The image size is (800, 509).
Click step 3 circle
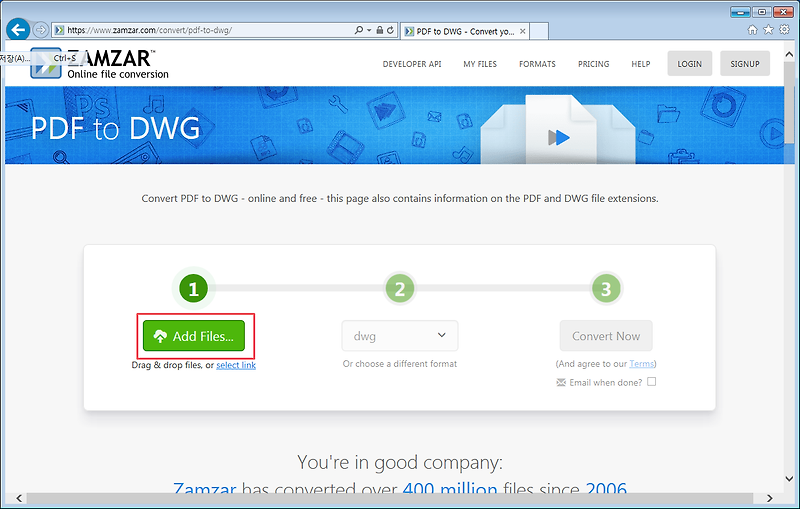[606, 289]
